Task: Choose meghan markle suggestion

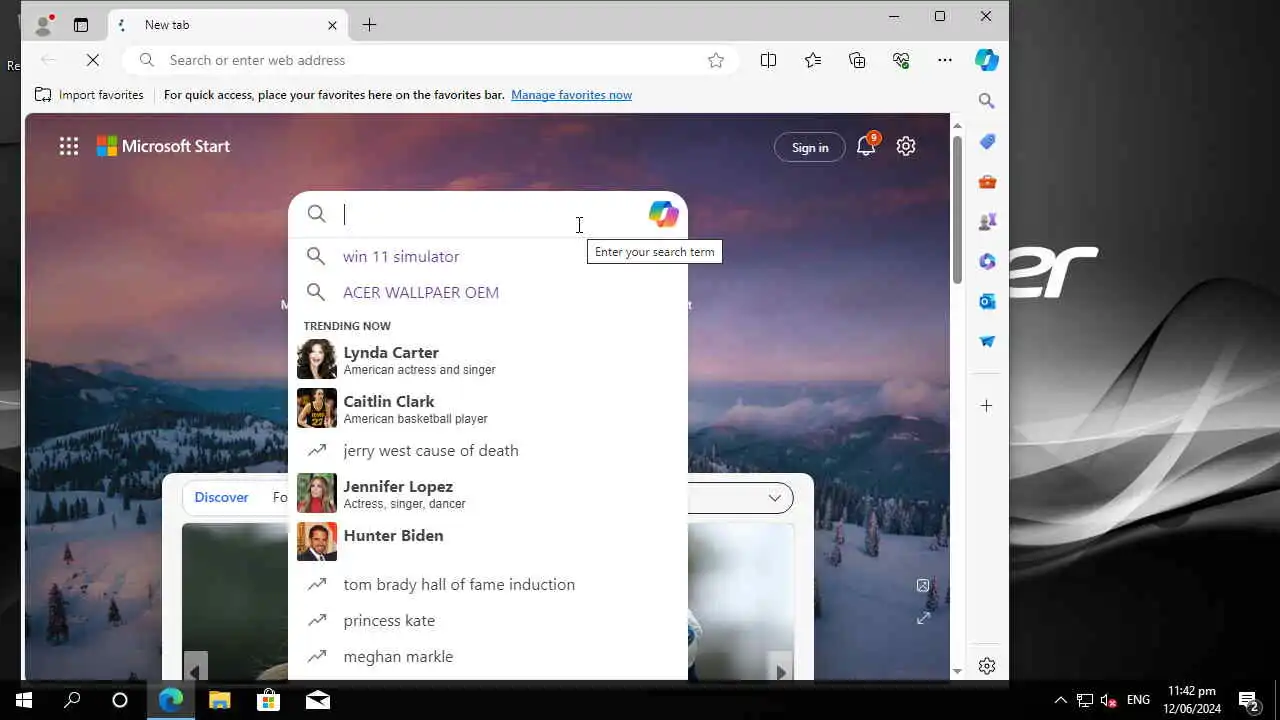Action: click(488, 656)
